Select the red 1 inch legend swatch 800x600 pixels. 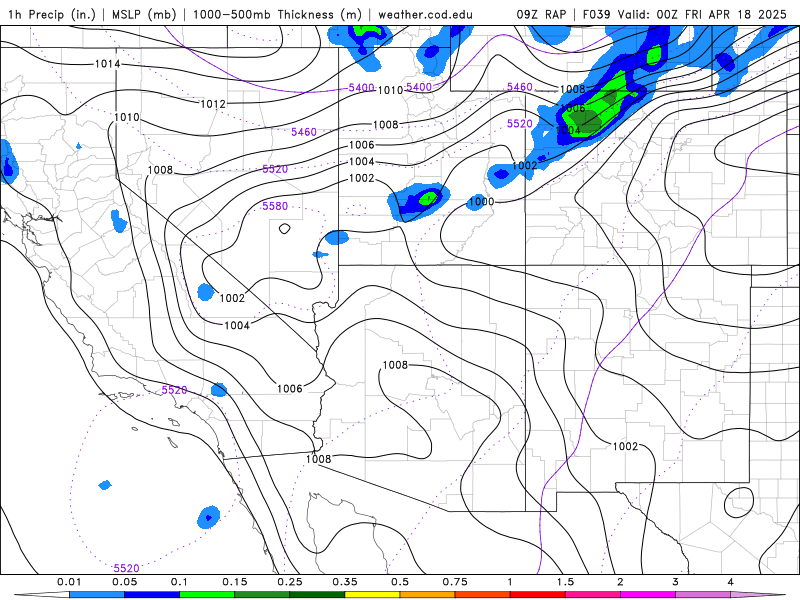[538, 595]
